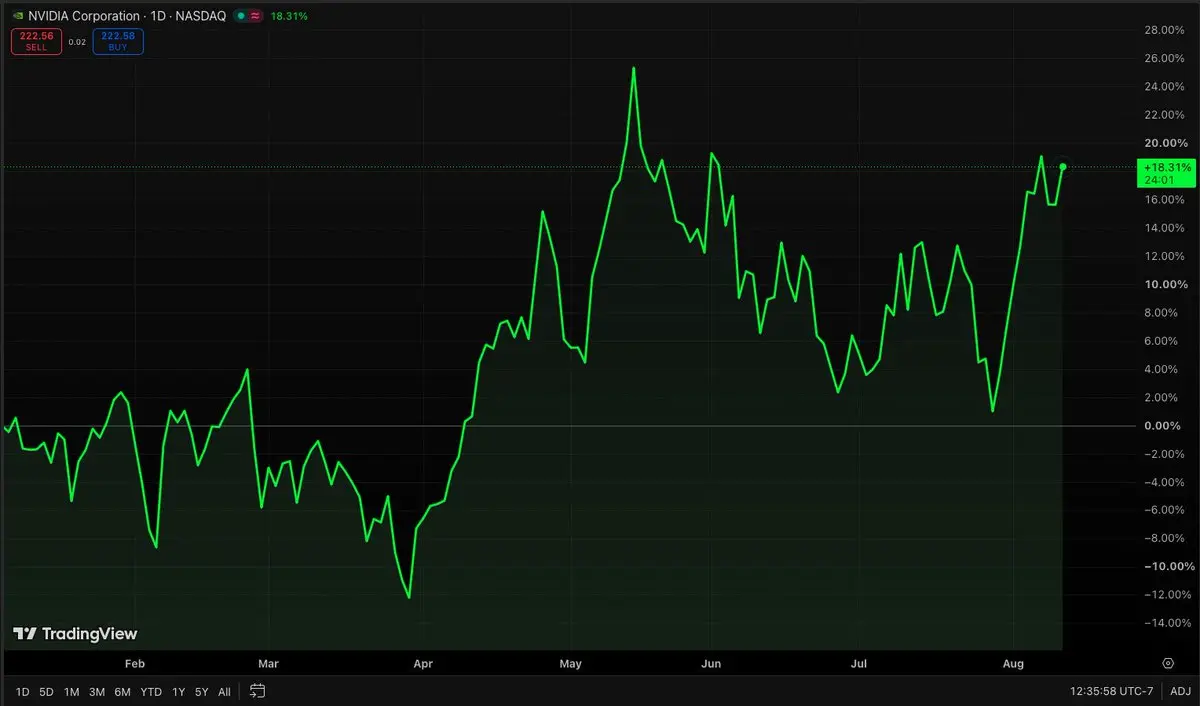
Task: Click the Mar label on time axis
Action: [268, 663]
